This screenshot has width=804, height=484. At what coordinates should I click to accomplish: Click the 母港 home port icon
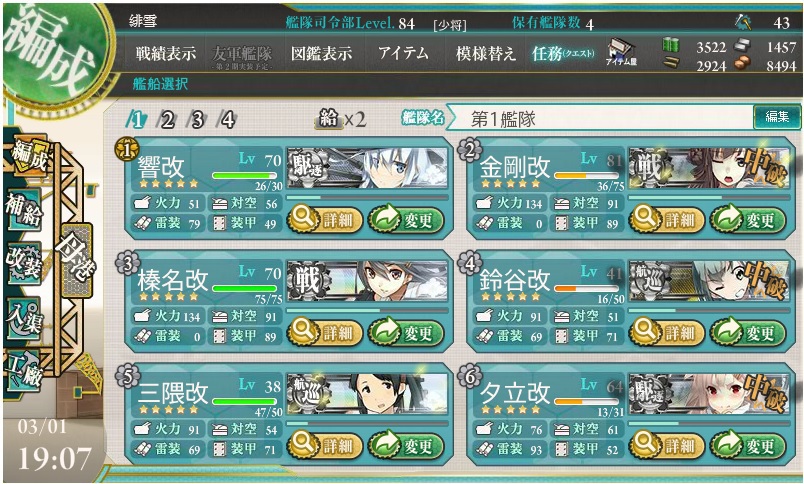(x=77, y=260)
